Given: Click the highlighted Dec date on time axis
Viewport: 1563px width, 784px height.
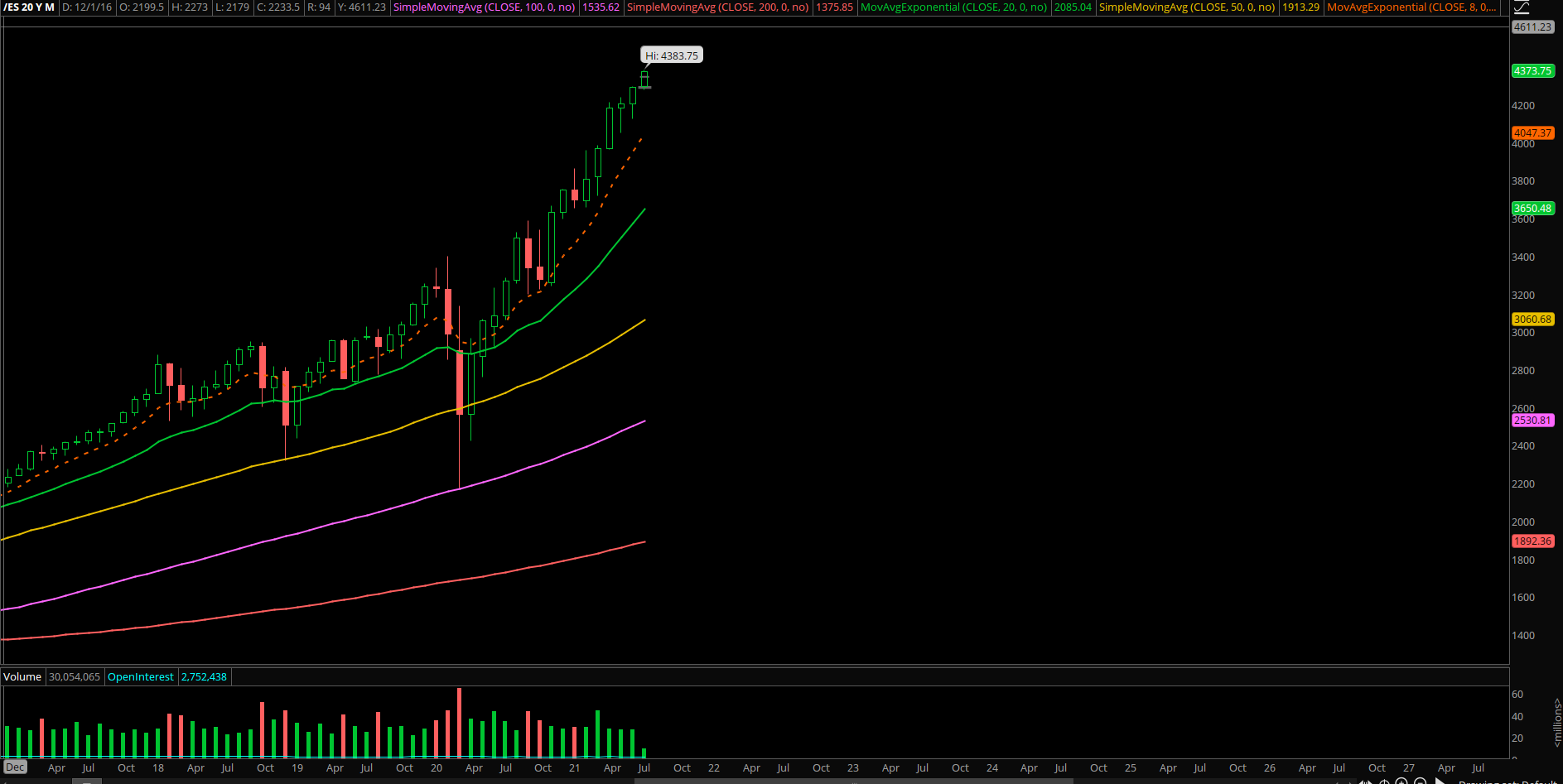Looking at the screenshot, I should pyautogui.click(x=15, y=767).
